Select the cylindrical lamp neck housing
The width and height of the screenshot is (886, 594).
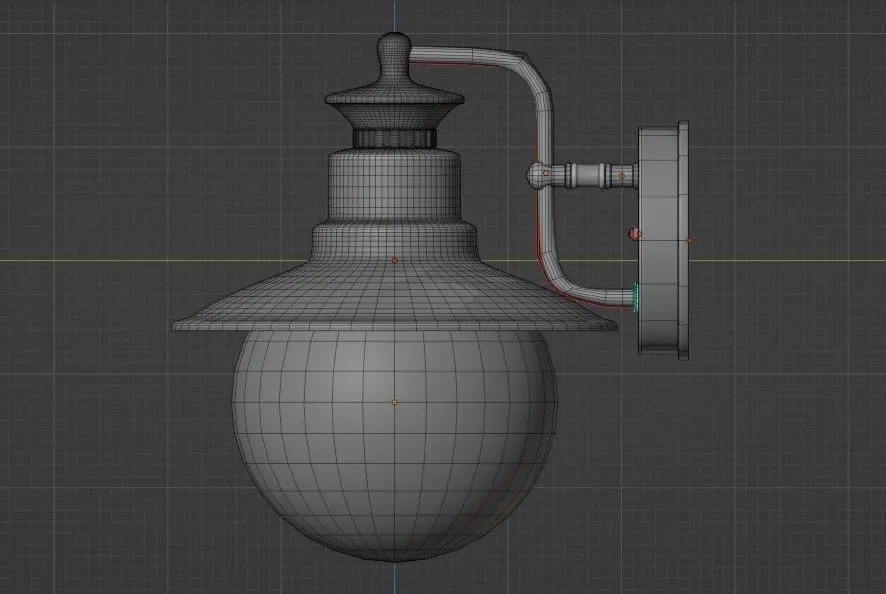click(x=394, y=184)
